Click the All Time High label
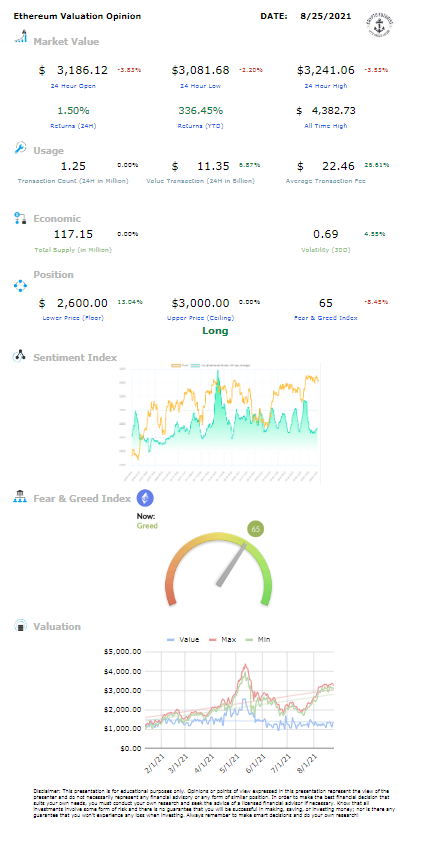 [x=326, y=126]
